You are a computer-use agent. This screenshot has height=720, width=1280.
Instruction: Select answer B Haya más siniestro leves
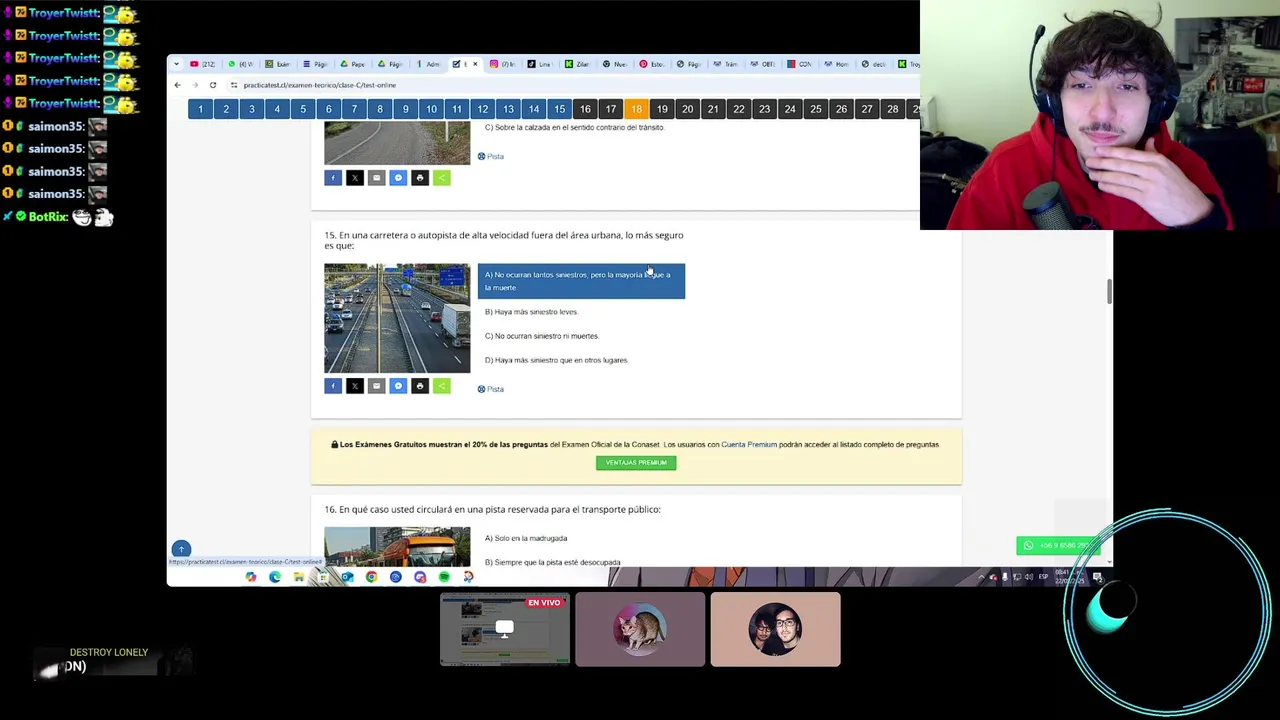tap(531, 312)
